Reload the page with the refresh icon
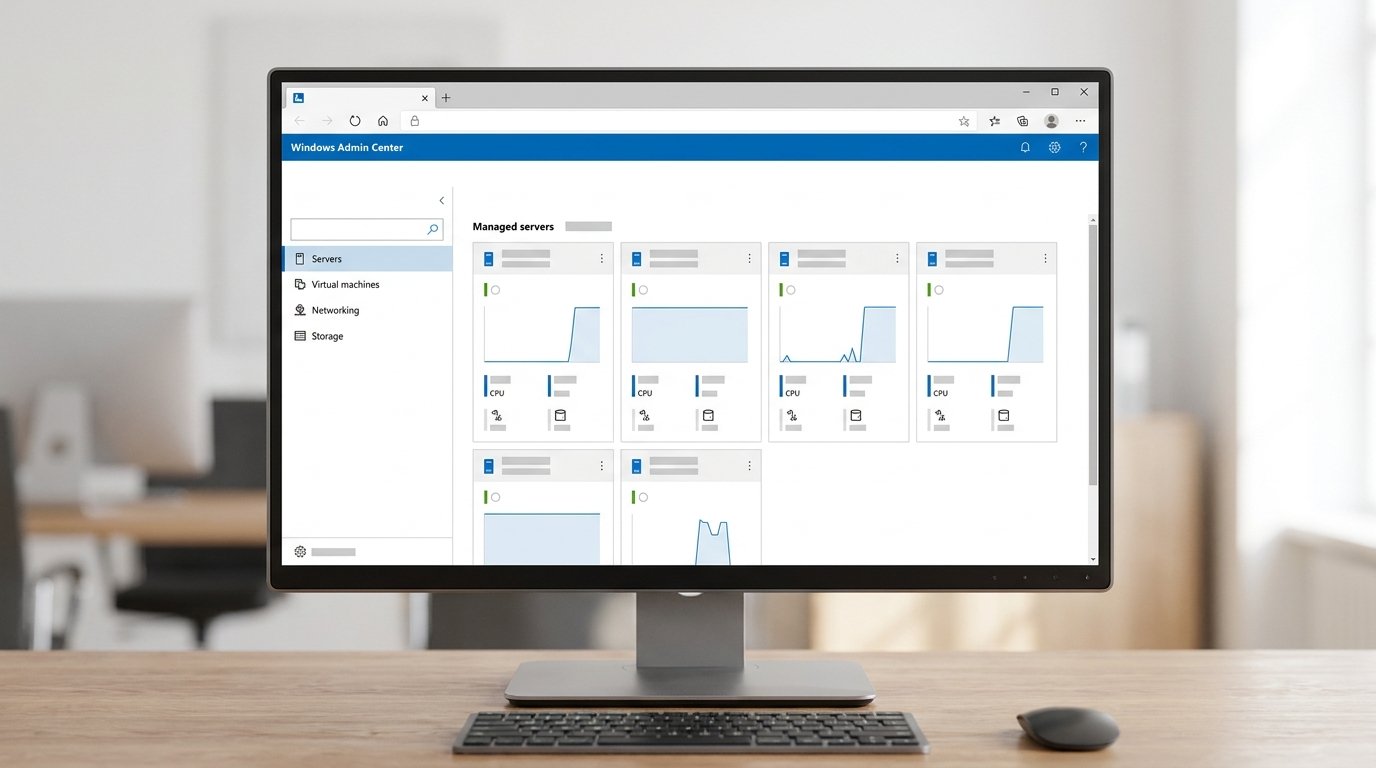Viewport: 1376px width, 768px height. tap(355, 121)
